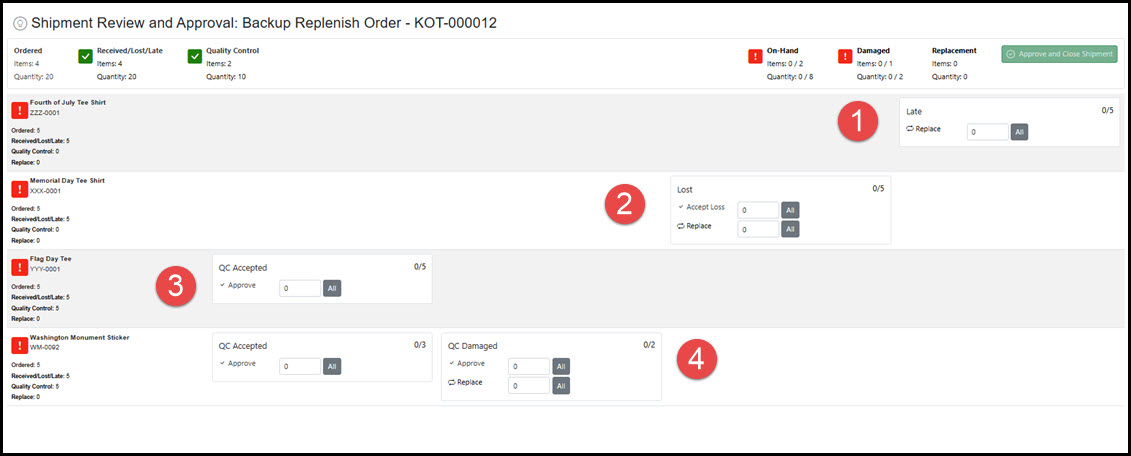The image size is (1131, 456).
Task: Click green check icon next to Quality Control
Action: (195, 57)
